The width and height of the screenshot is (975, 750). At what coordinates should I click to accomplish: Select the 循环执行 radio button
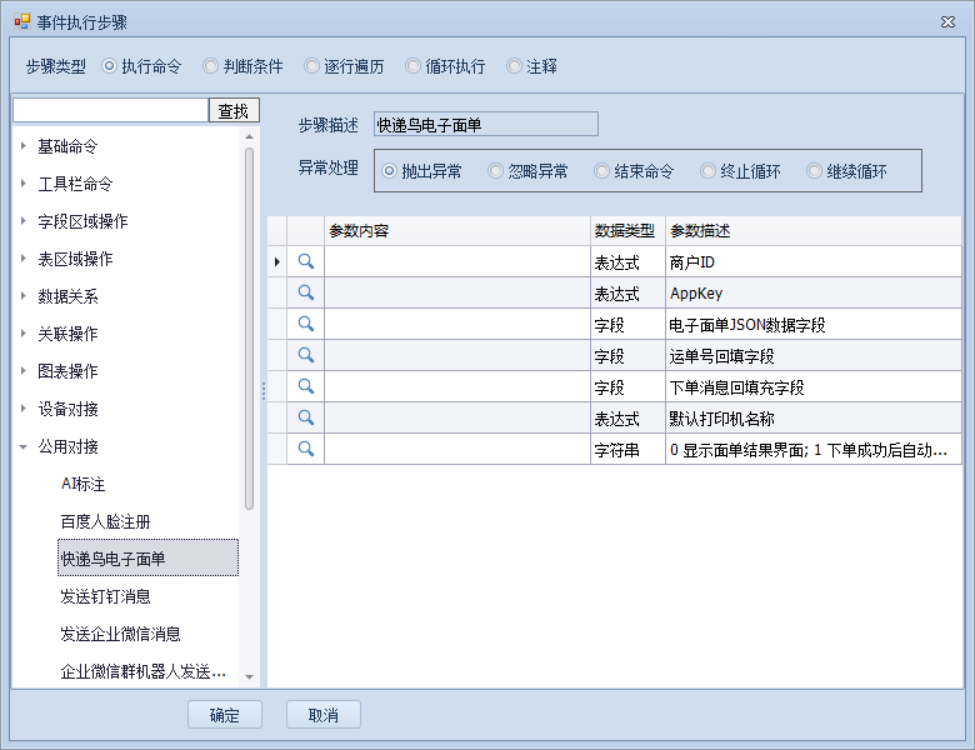(413, 67)
